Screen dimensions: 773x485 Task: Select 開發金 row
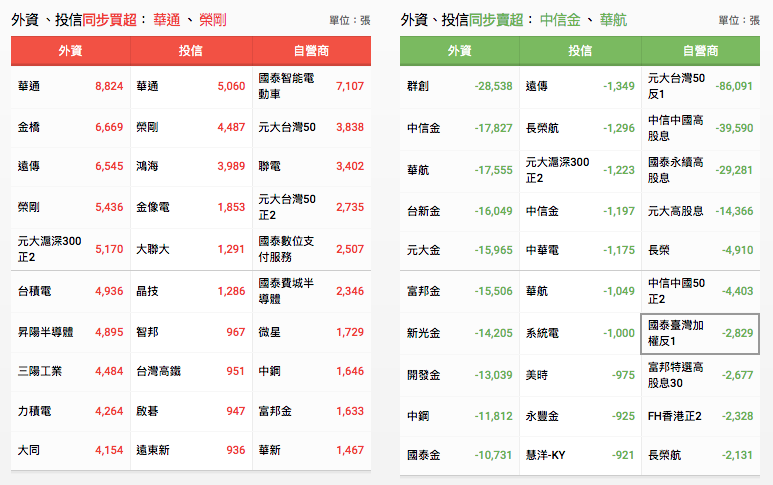459,375
